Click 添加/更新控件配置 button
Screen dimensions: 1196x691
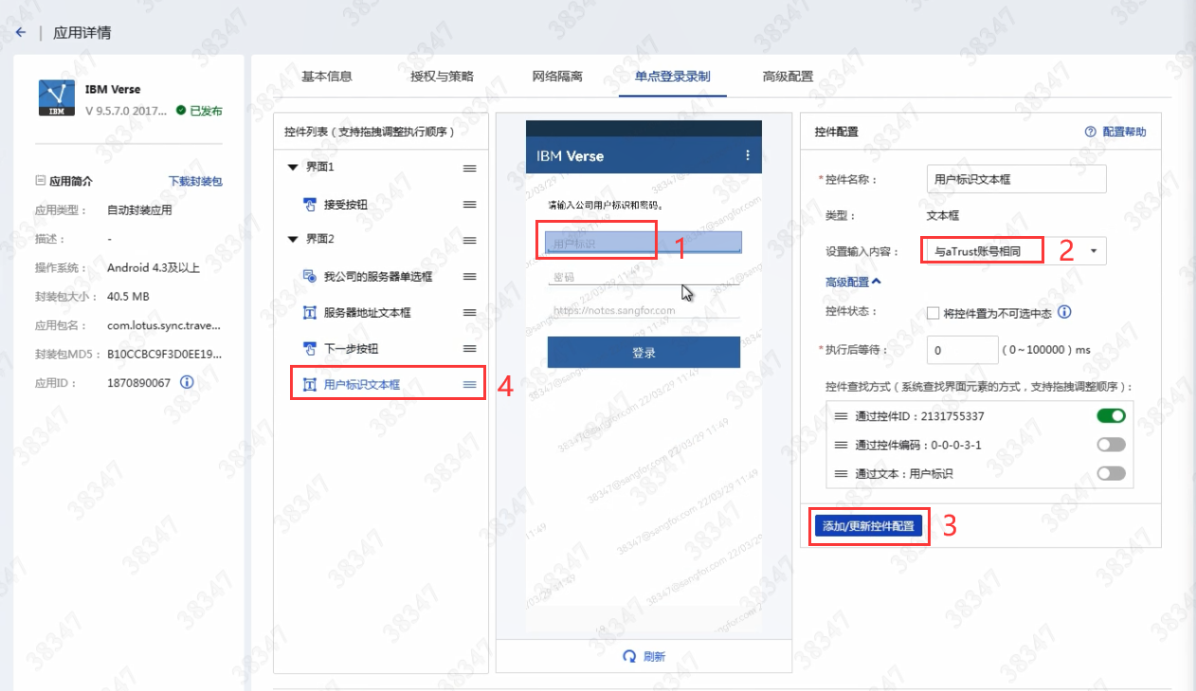pos(868,525)
